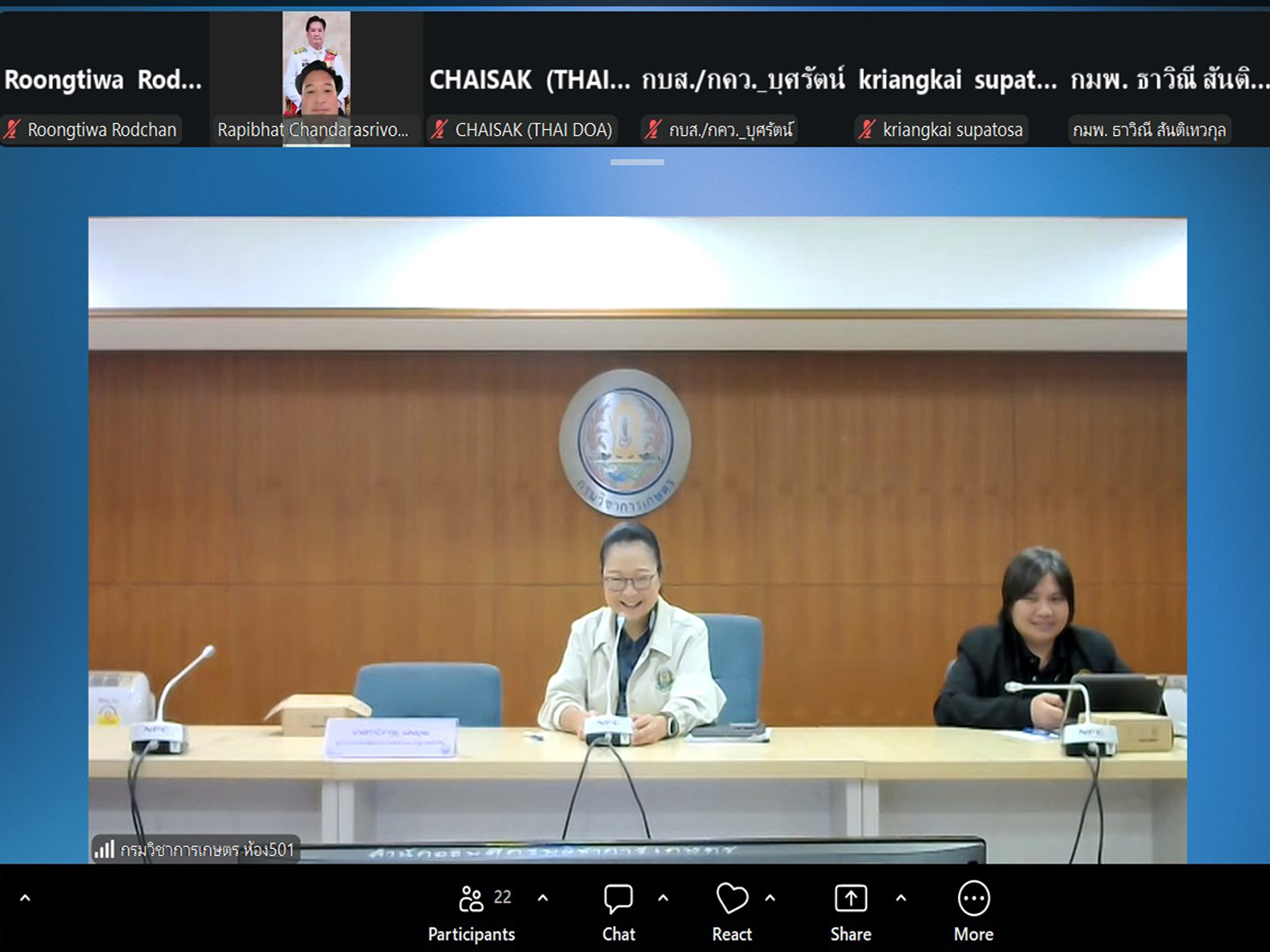Expand the React options caret
Viewport: 1270px width, 952px height.
pyautogui.click(x=770, y=898)
